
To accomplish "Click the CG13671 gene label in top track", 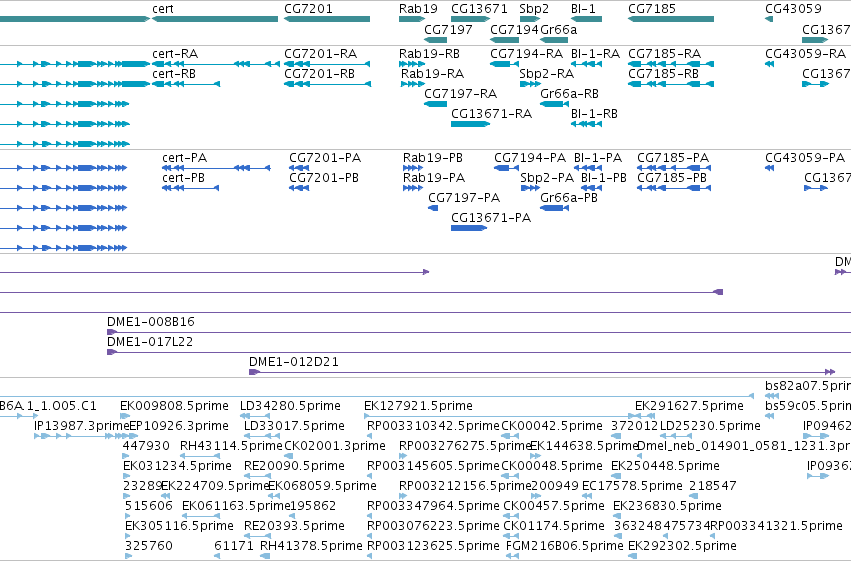I will pos(479,9).
